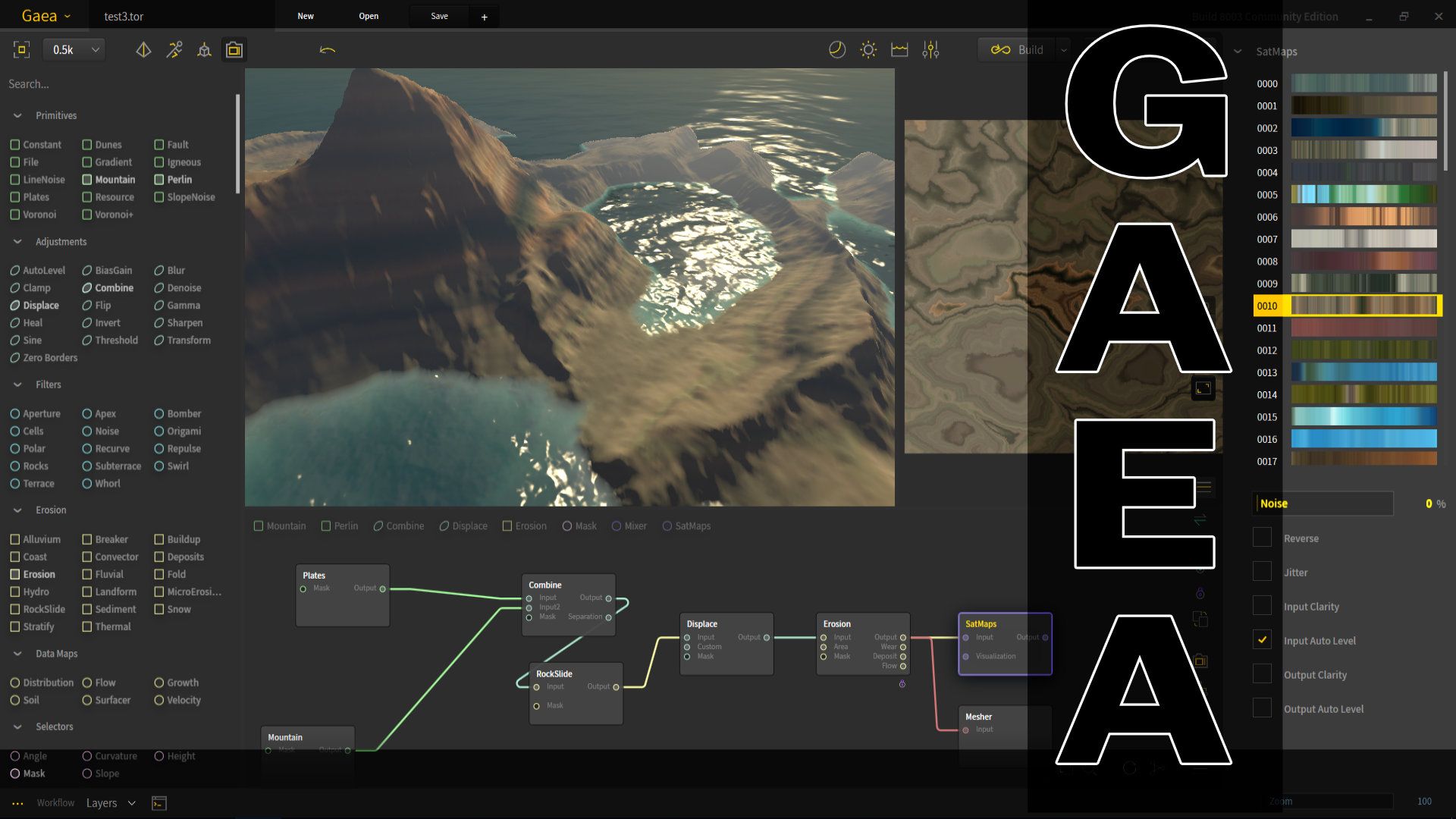Image resolution: width=1456 pixels, height=819 pixels.
Task: Add the Terrace filter node
Action: (32, 484)
